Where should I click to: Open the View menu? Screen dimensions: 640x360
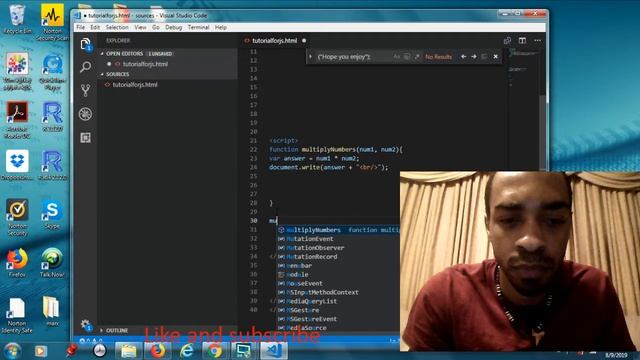(140, 27)
